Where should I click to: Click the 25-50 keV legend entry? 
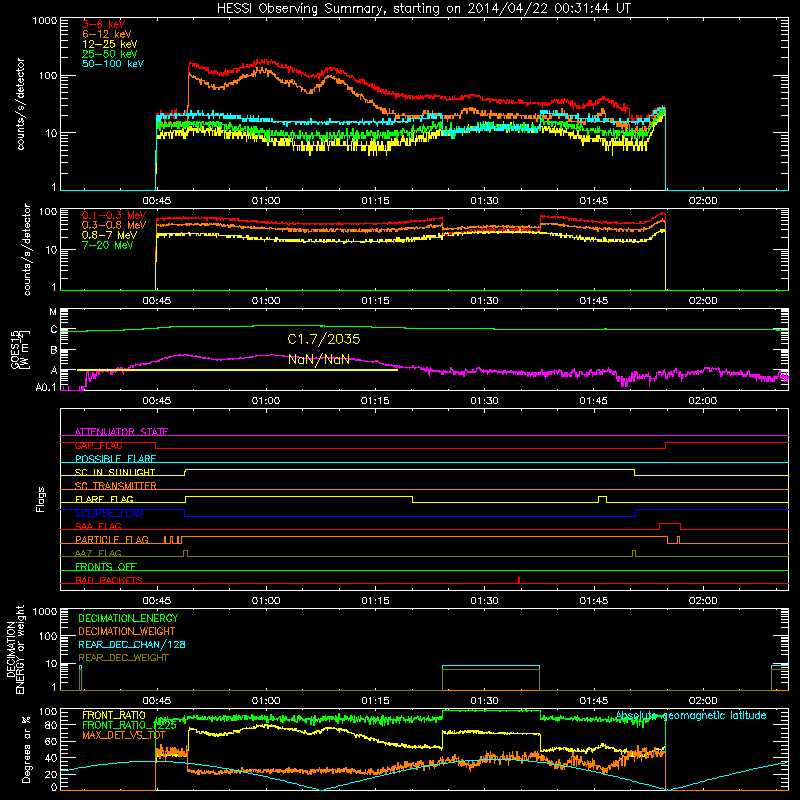click(x=110, y=54)
